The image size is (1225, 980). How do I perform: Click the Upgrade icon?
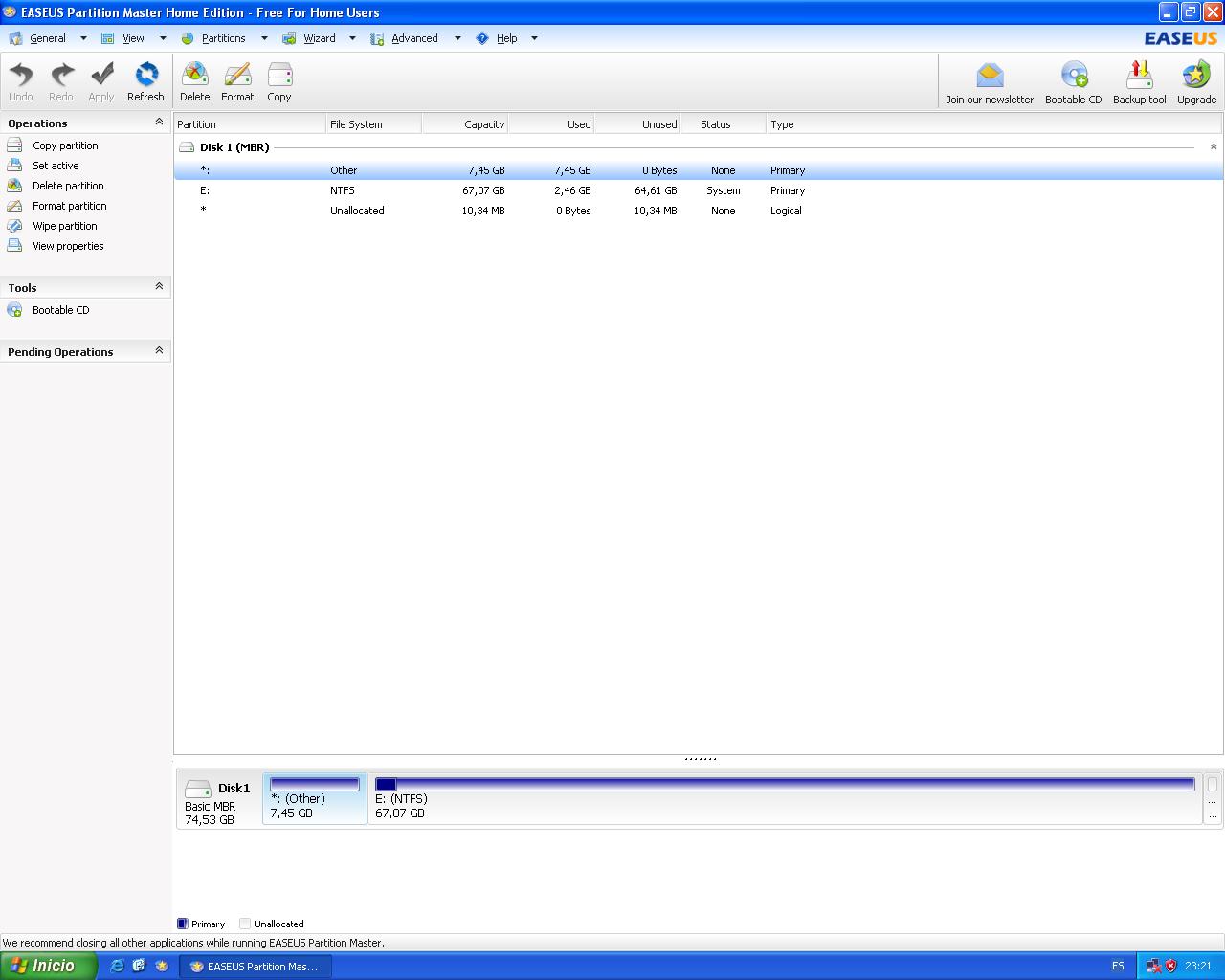(1196, 76)
